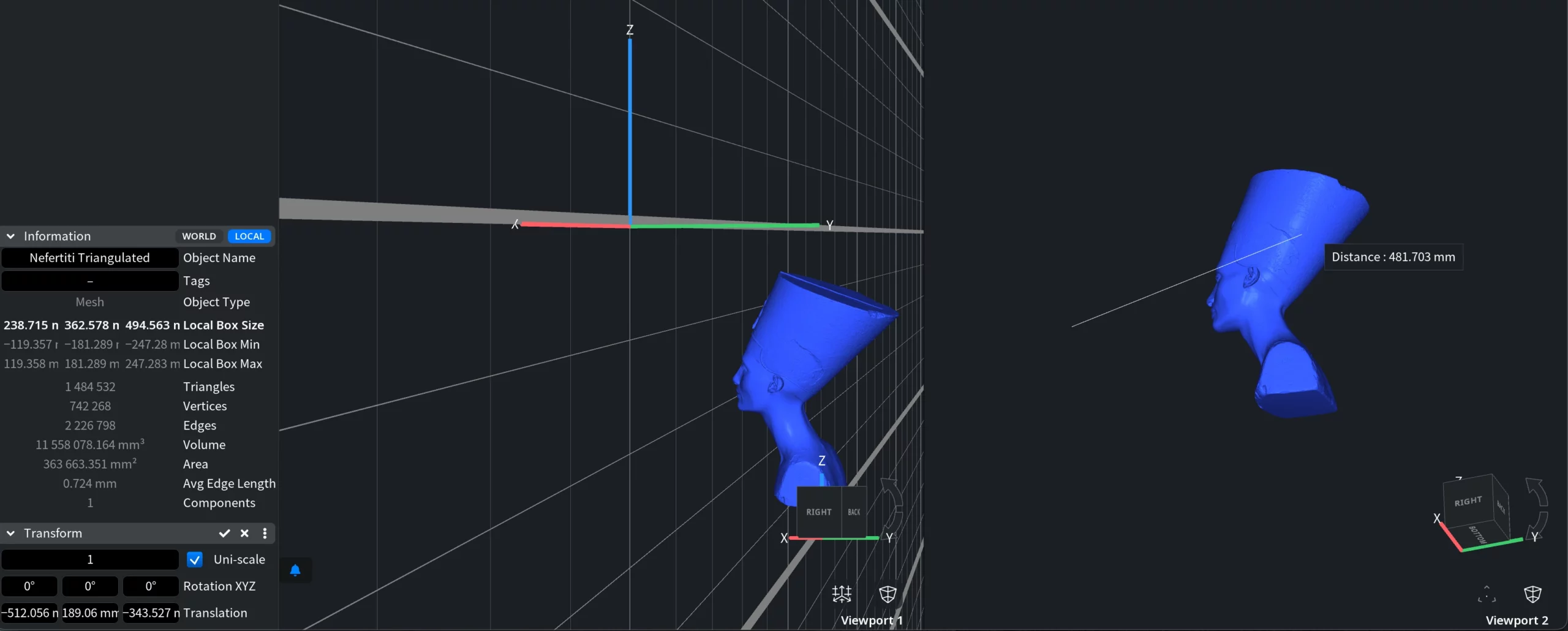Apply transform with the checkmark icon

(x=224, y=533)
